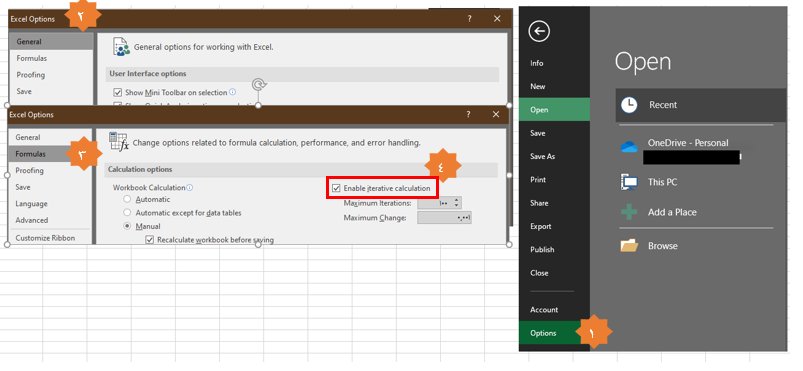The height and width of the screenshot is (371, 803).
Task: Open Export in the Backstage menu
Action: pyautogui.click(x=541, y=226)
